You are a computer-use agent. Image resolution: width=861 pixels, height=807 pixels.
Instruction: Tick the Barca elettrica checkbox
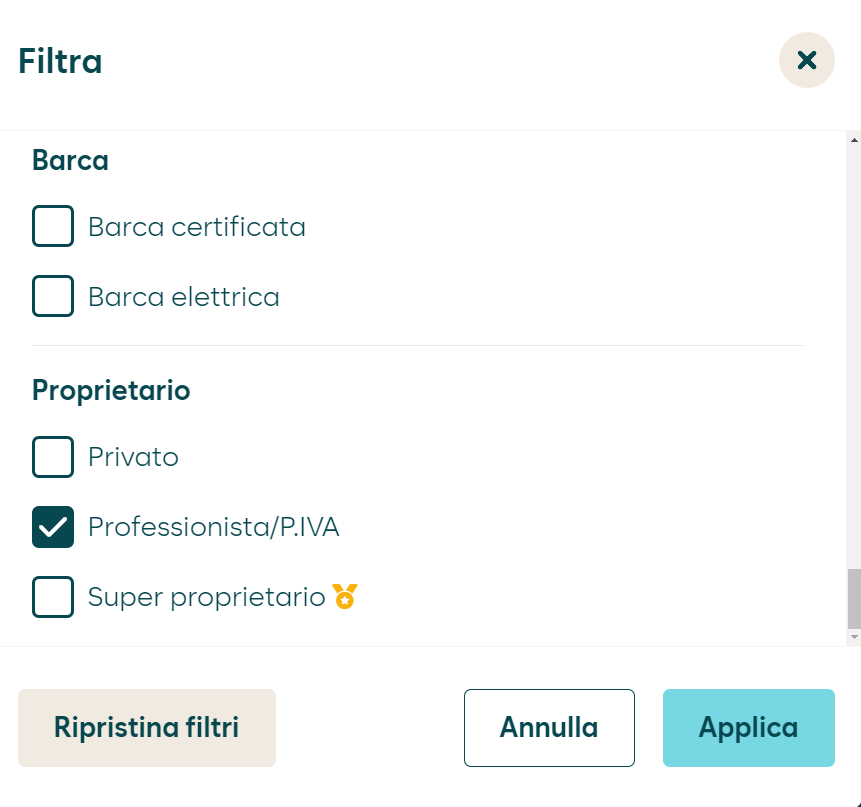point(53,296)
